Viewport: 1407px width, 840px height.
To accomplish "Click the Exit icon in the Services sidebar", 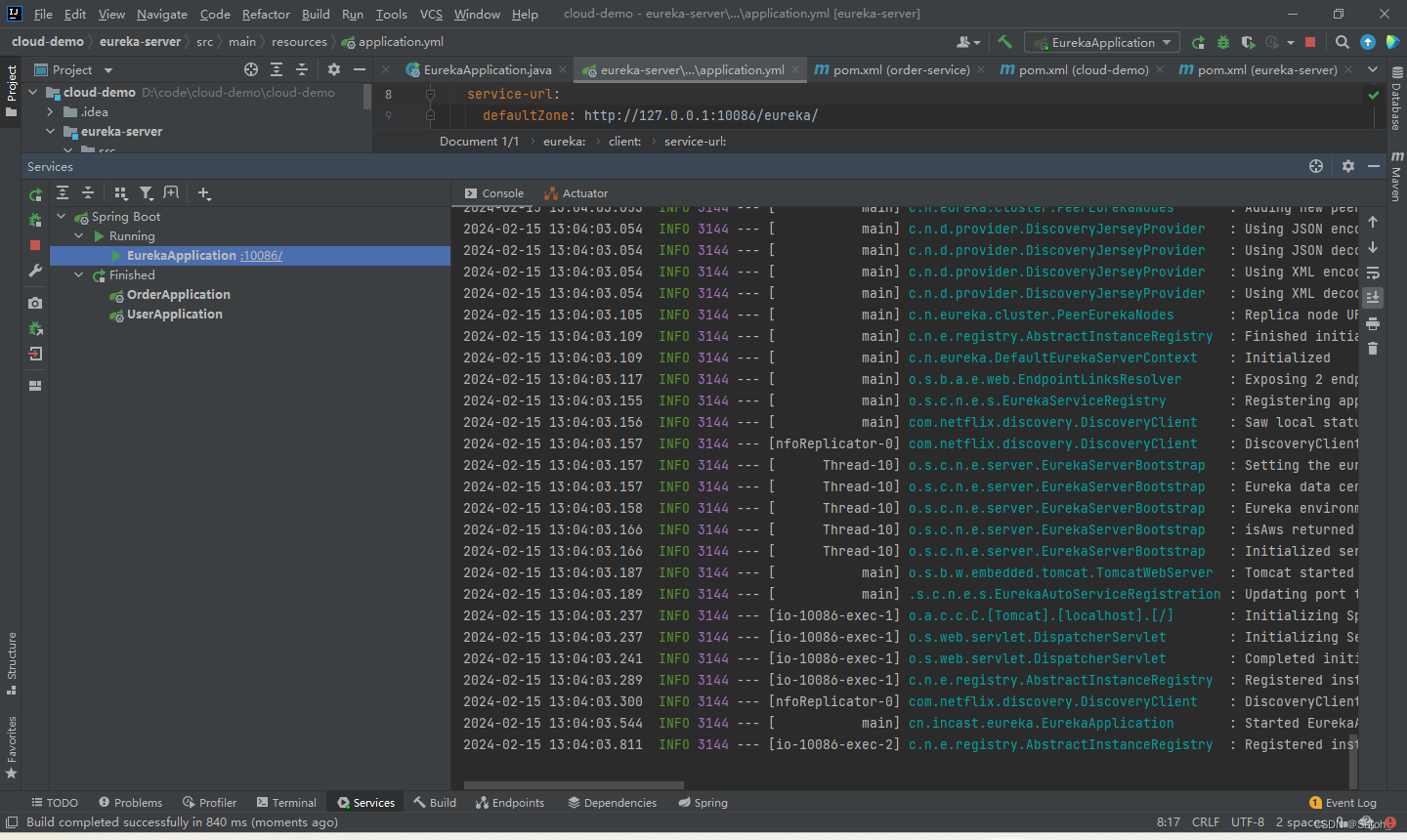I will (35, 354).
